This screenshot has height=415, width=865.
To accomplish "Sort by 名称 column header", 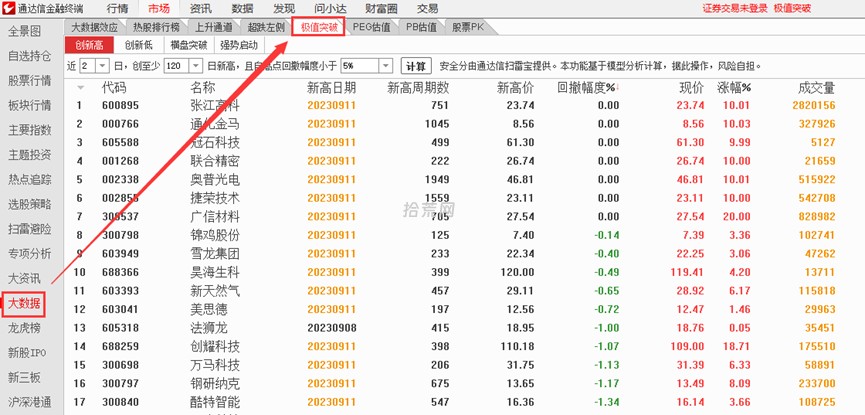I will coord(202,88).
